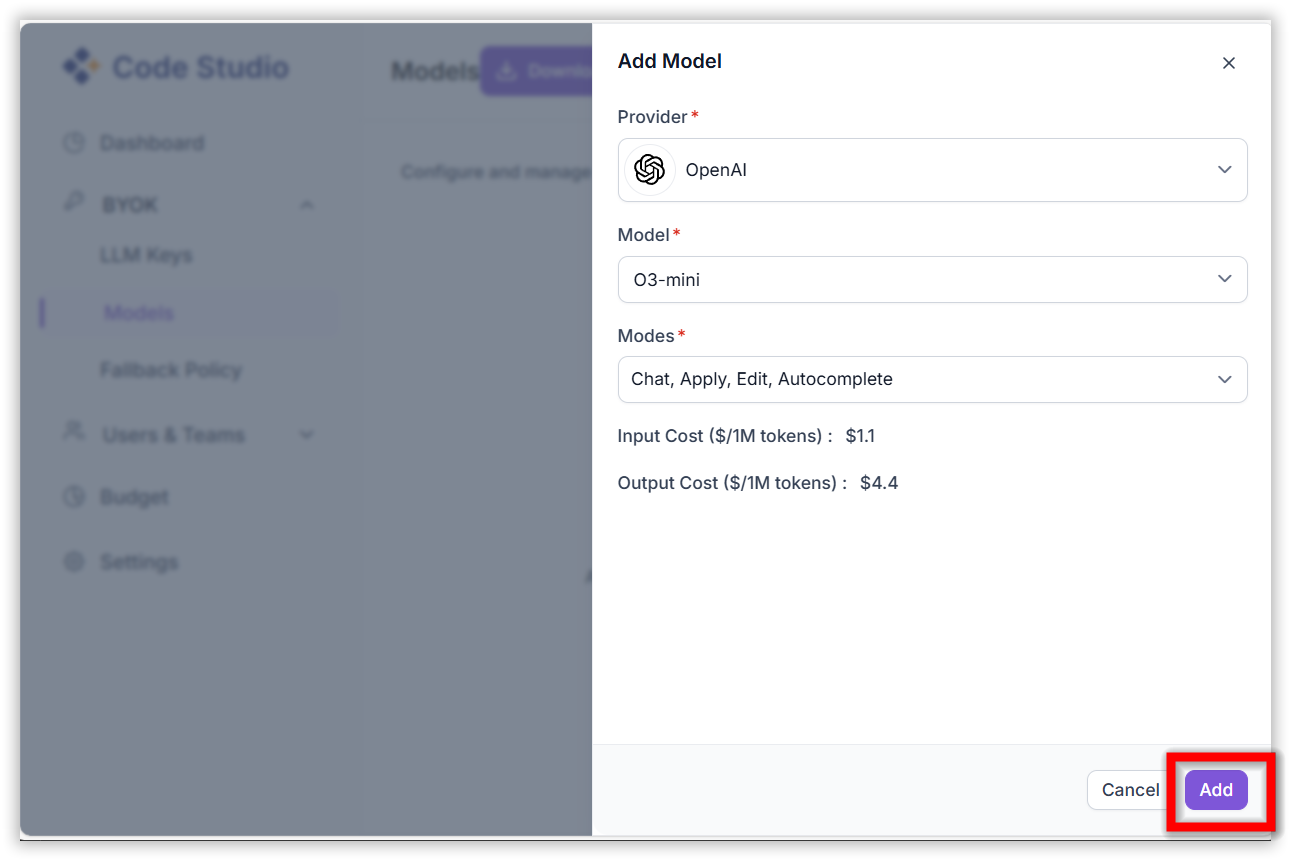Image resolution: width=1291 pixels, height=861 pixels.
Task: Close the Add Model dialog with the X
Action: 1228,62
